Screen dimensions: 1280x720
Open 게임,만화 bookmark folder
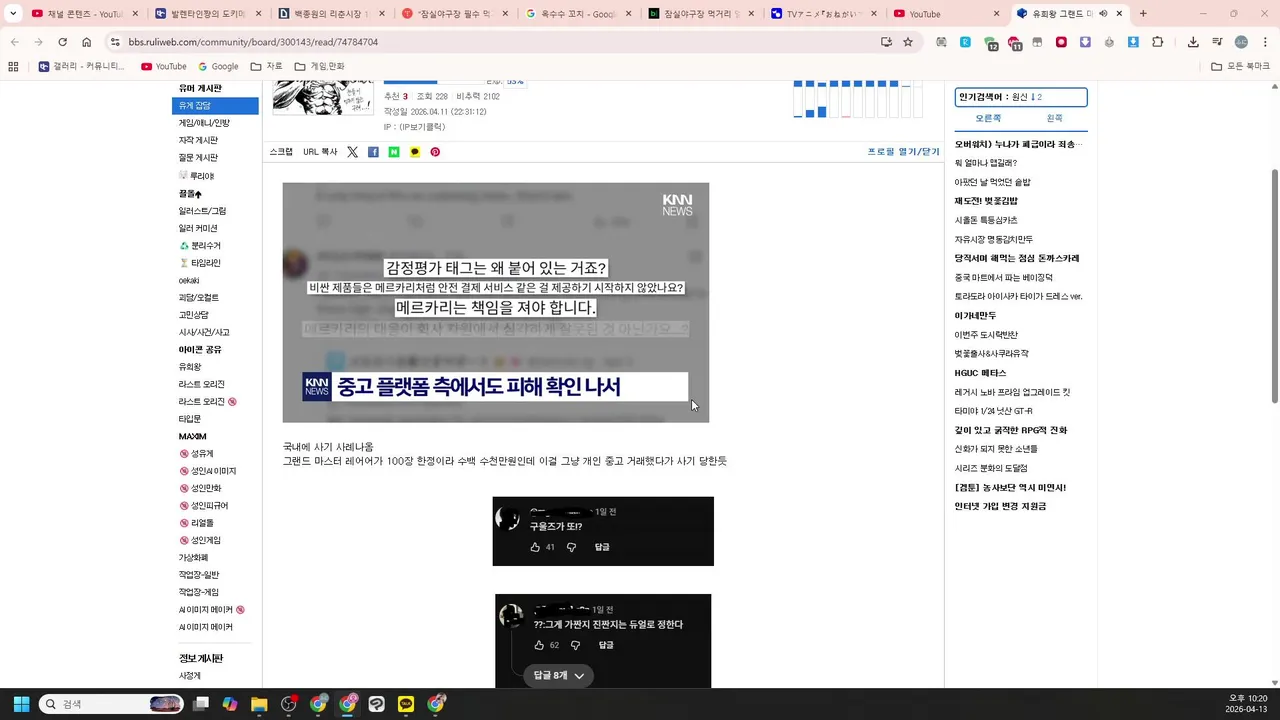coord(319,66)
